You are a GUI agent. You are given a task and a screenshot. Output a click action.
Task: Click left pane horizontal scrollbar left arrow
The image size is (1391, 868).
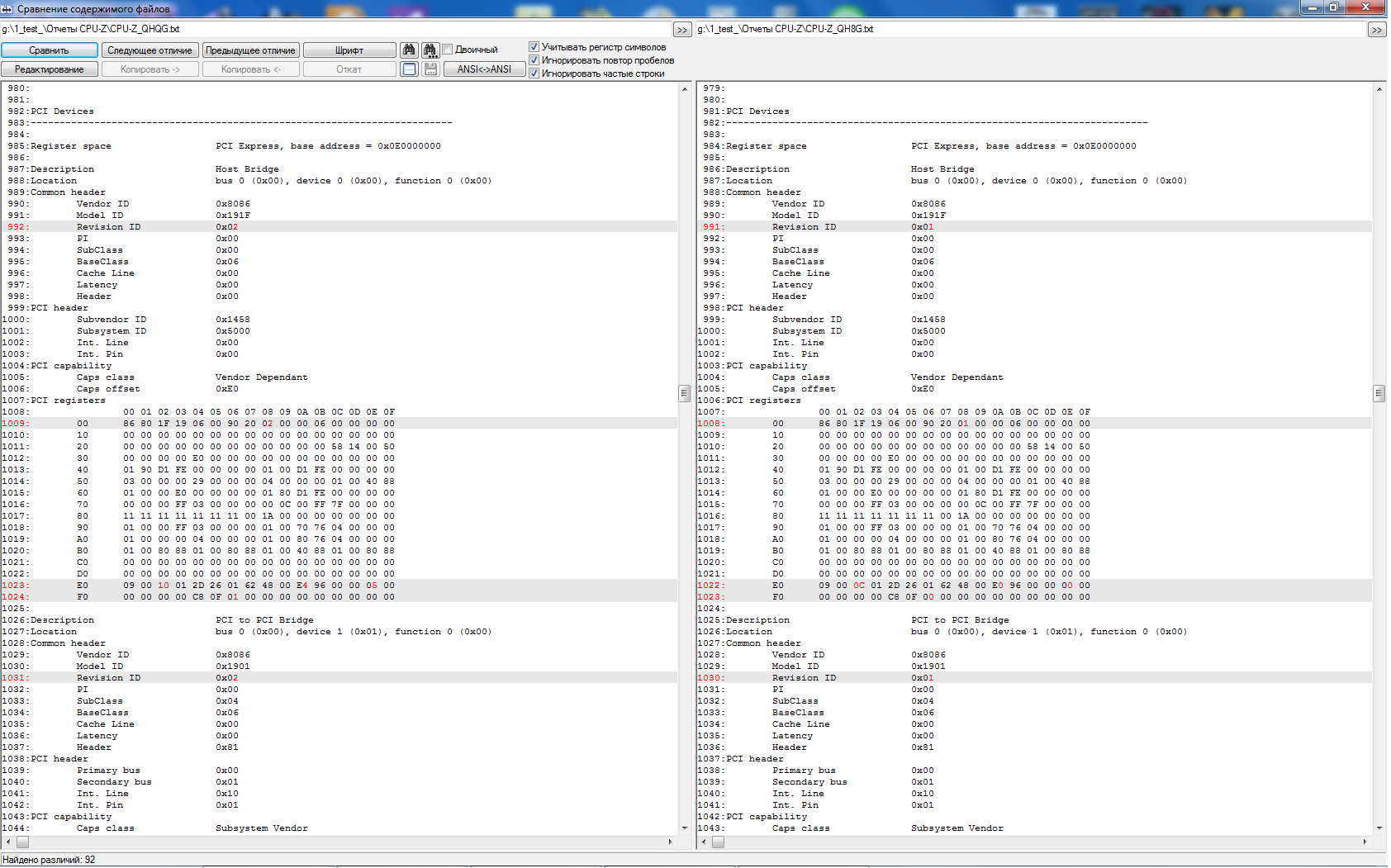pos(7,842)
